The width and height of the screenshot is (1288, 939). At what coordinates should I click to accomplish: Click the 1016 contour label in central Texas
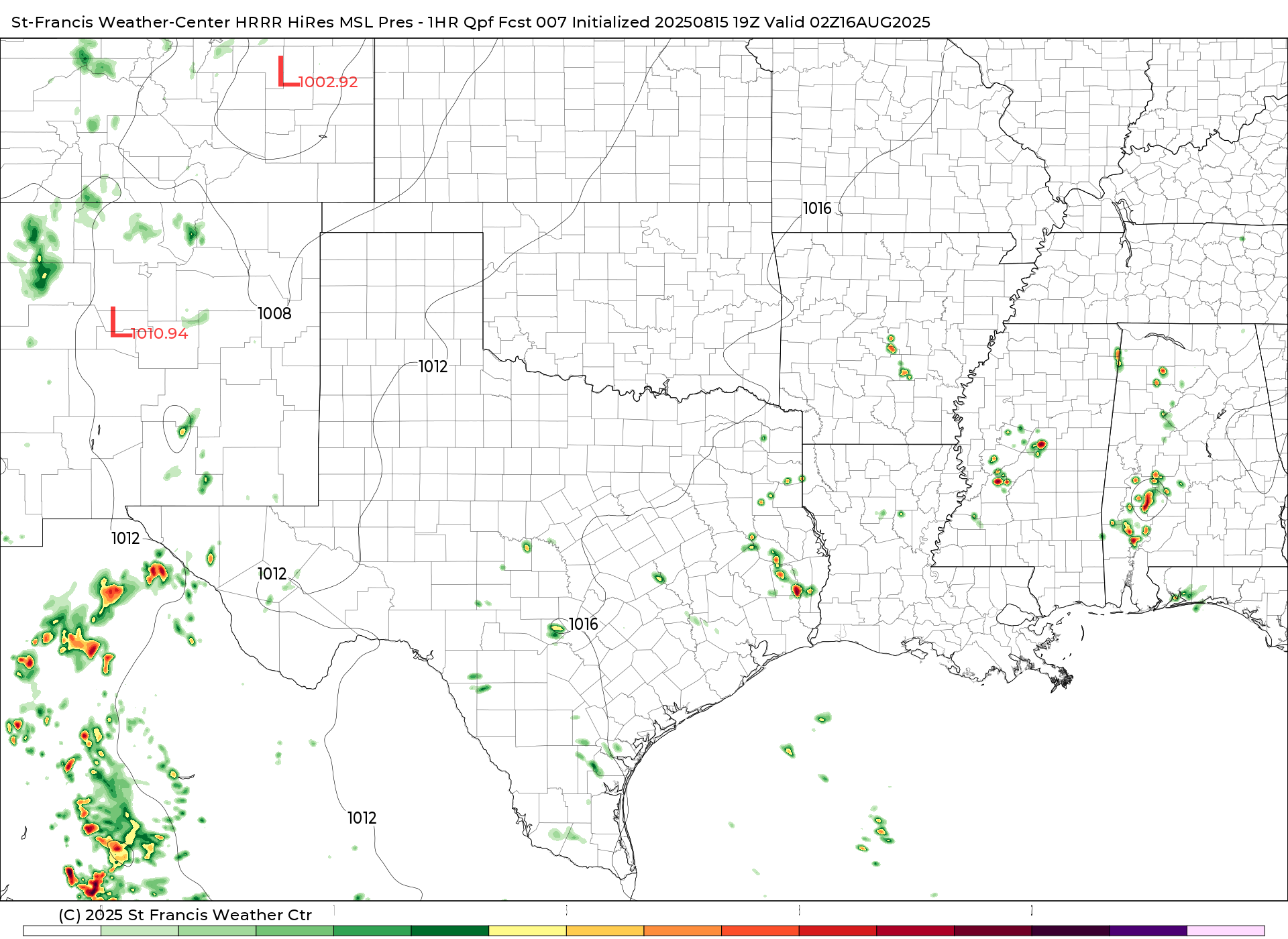point(583,624)
